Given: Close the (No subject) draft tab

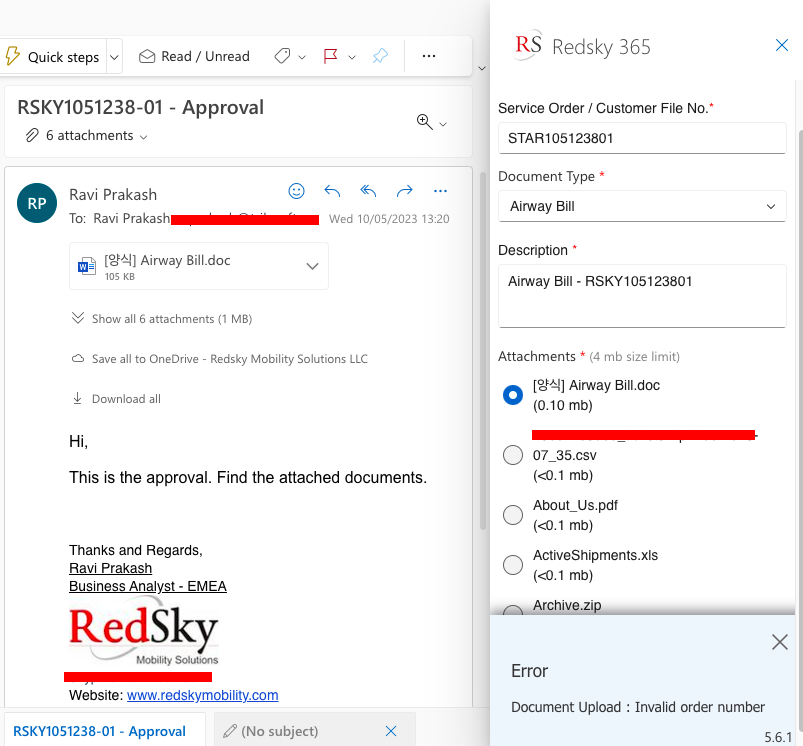Looking at the screenshot, I should [391, 731].
